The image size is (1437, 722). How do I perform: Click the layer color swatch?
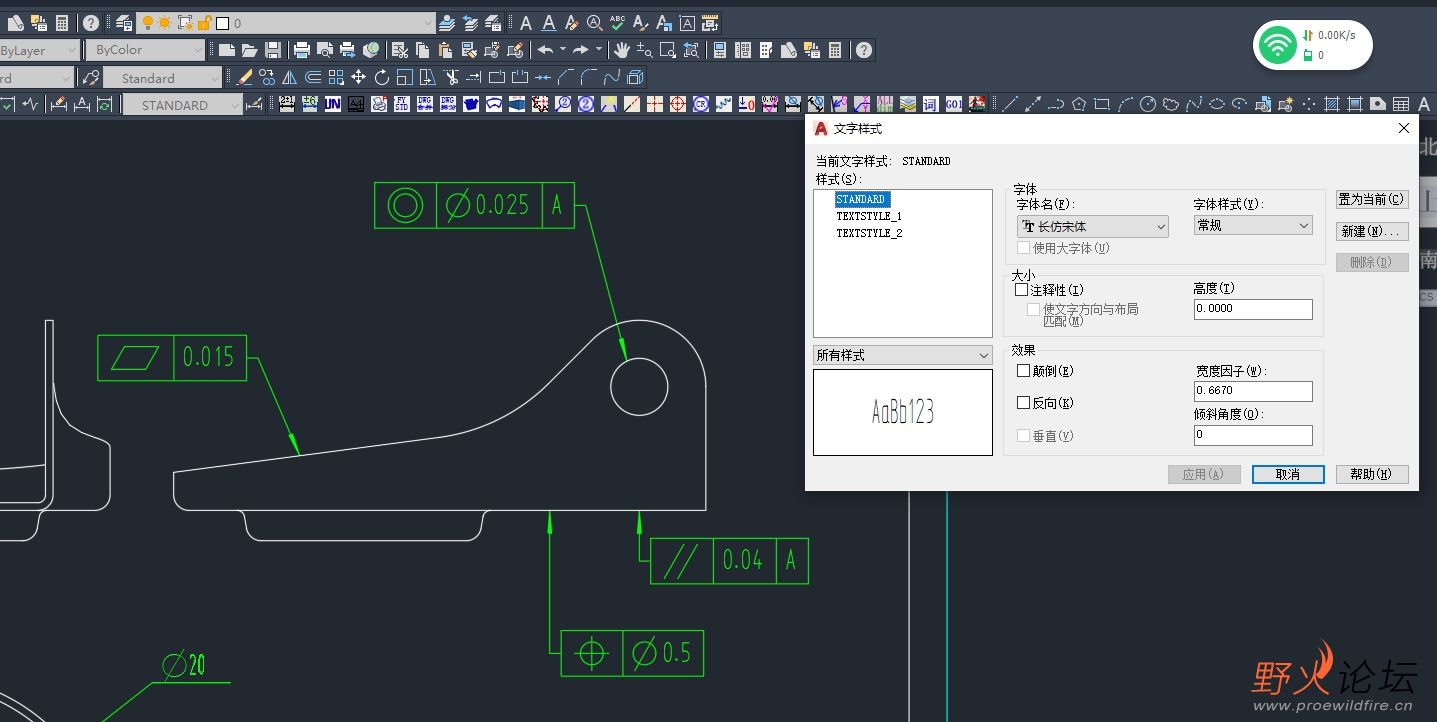click(x=222, y=23)
